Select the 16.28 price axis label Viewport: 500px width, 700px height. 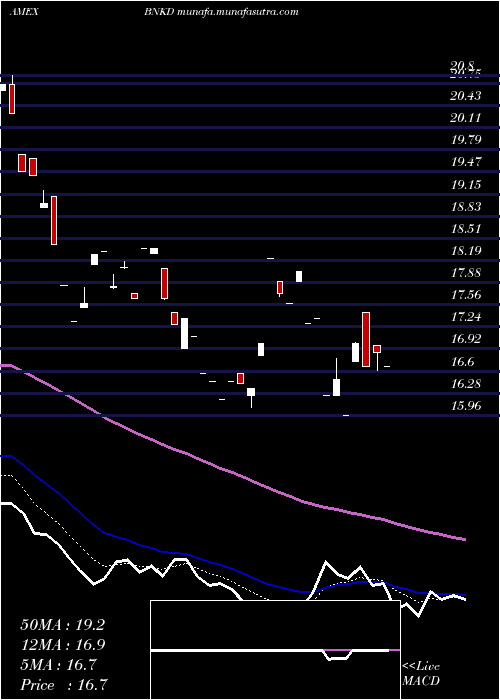(x=466, y=383)
